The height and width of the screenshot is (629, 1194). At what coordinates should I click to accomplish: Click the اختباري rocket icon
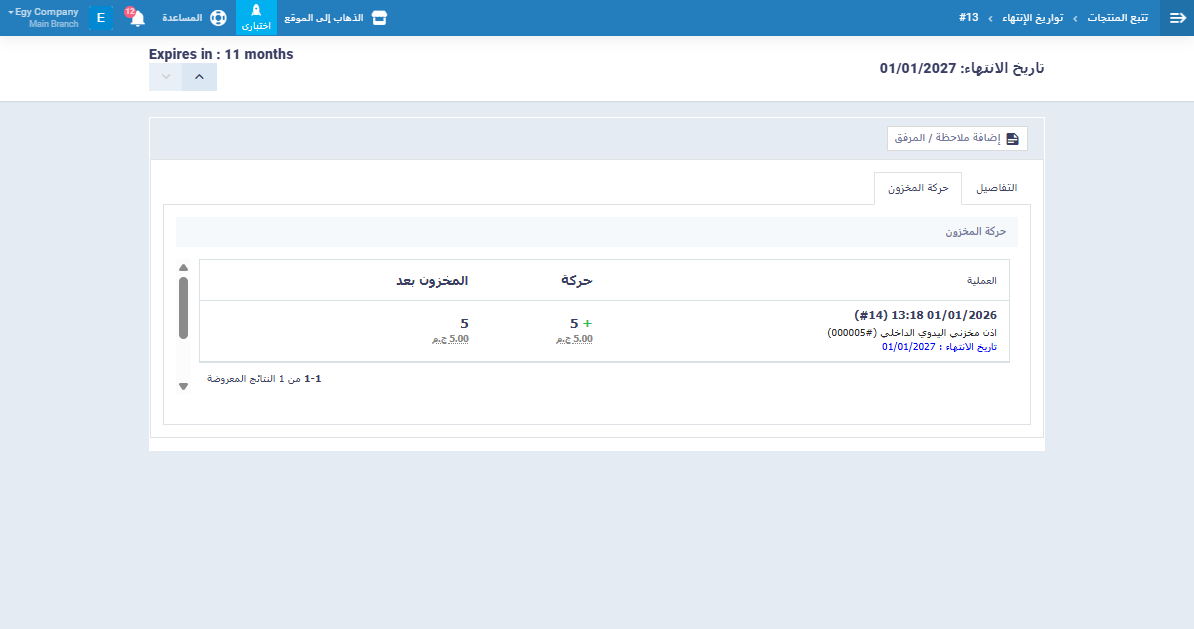256,12
